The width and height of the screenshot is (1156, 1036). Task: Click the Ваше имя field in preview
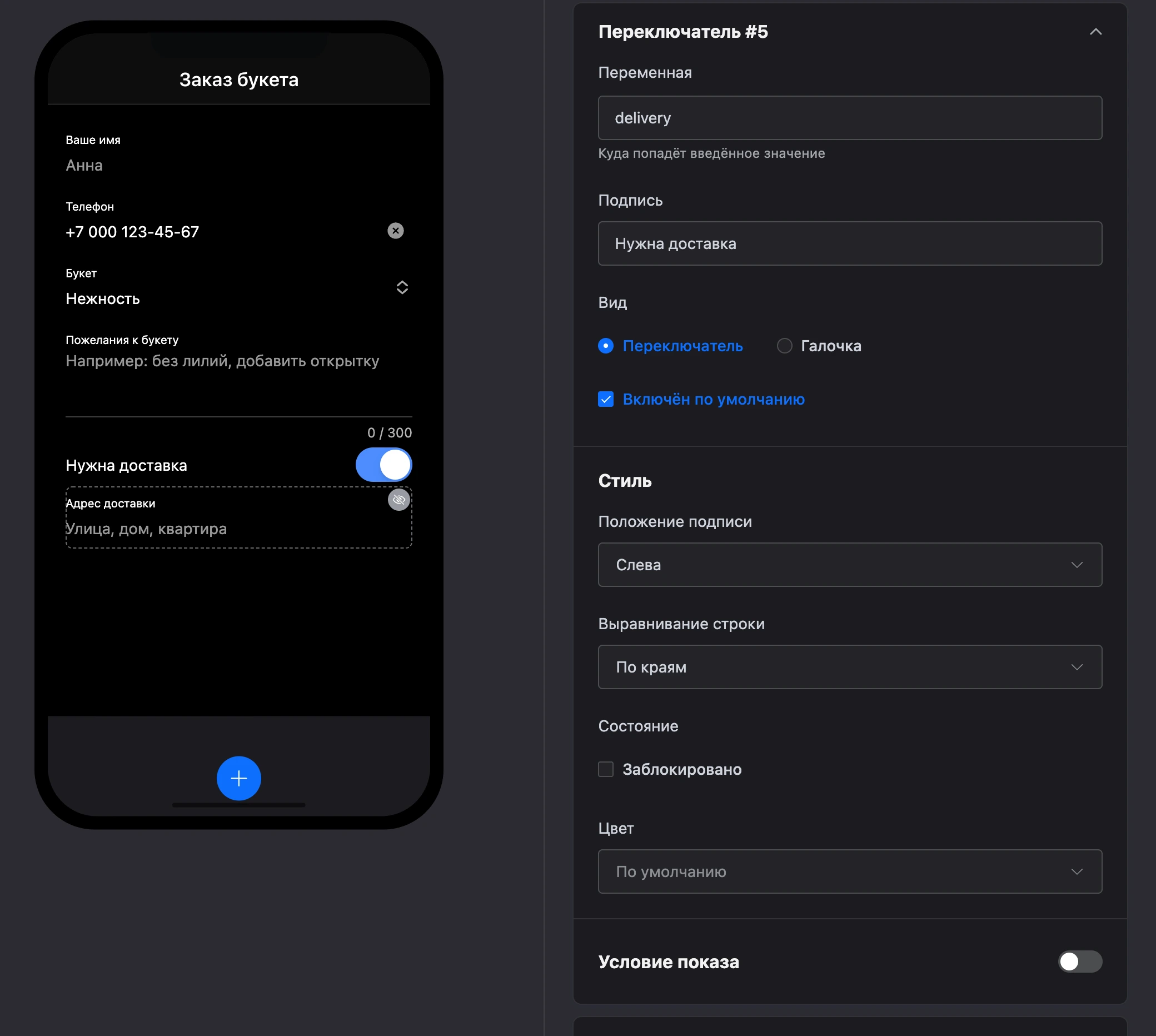pos(238,166)
